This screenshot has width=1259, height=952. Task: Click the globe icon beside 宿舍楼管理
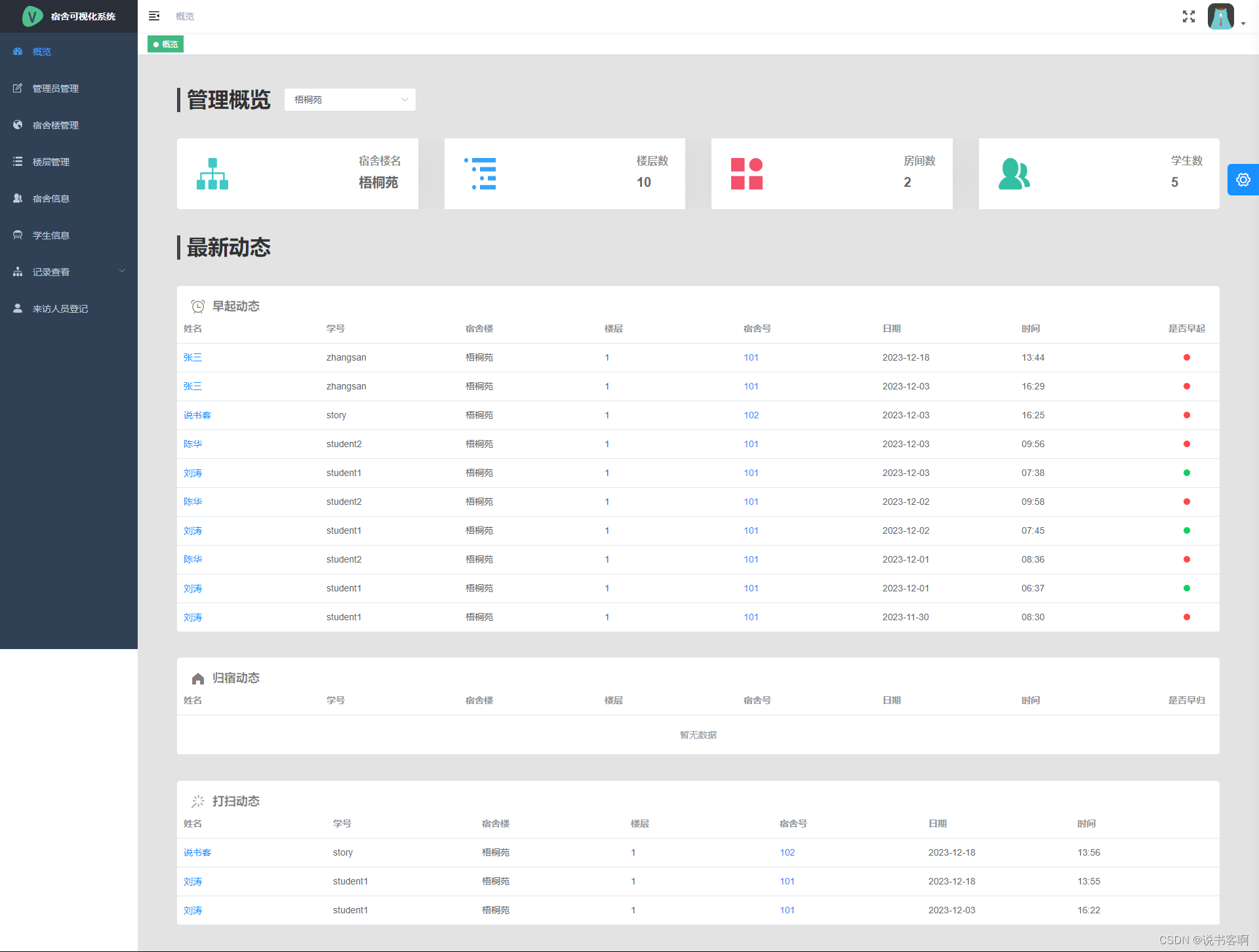(x=18, y=125)
